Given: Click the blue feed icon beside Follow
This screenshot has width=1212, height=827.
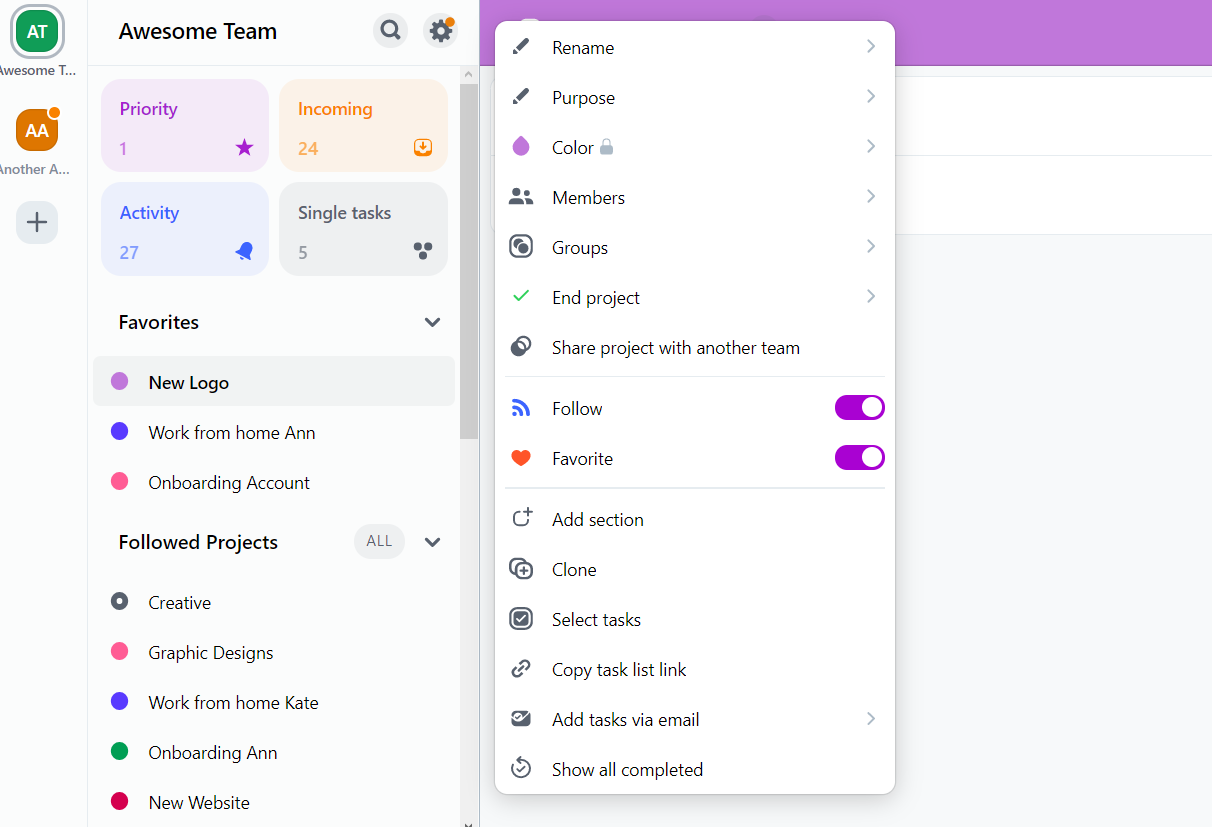Looking at the screenshot, I should (521, 408).
